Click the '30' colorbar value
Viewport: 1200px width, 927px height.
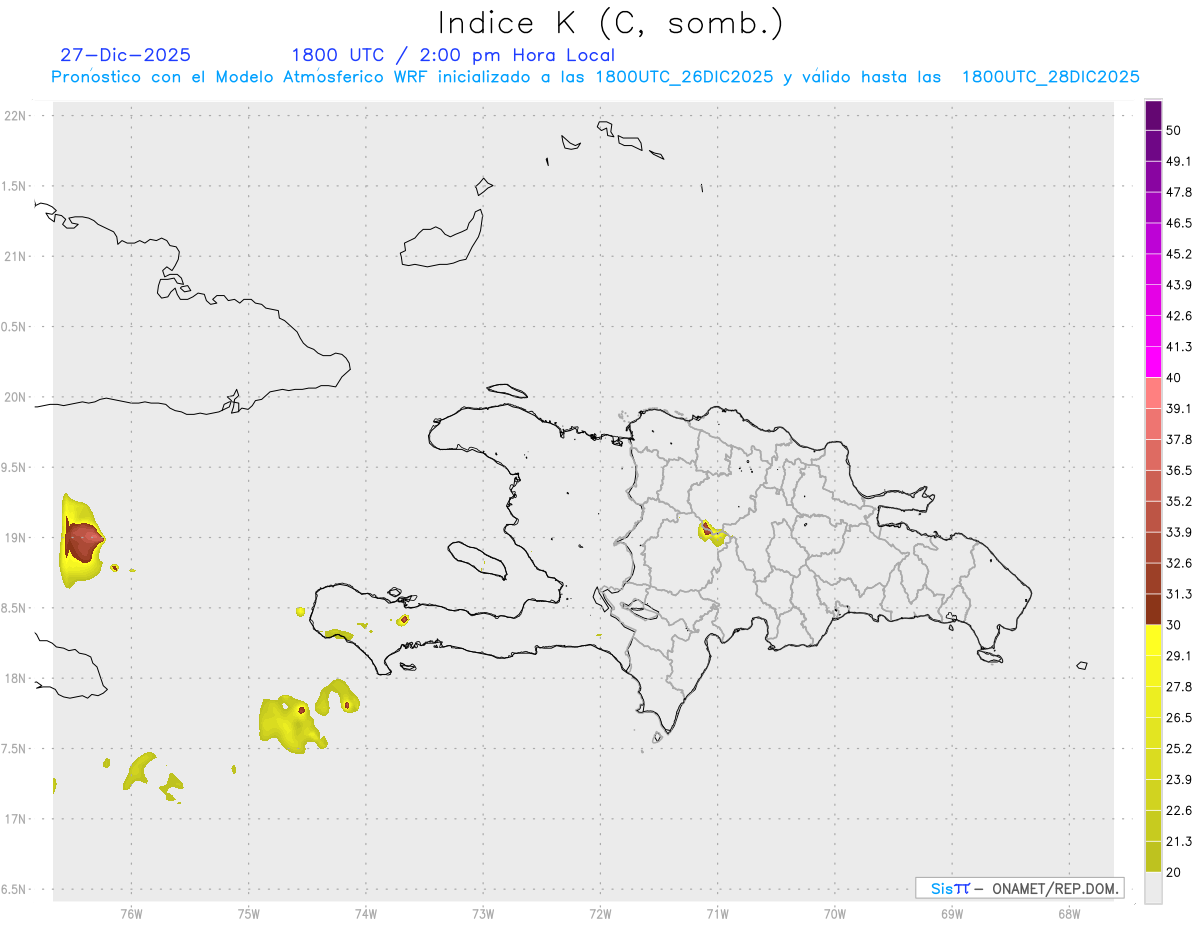point(1174,625)
